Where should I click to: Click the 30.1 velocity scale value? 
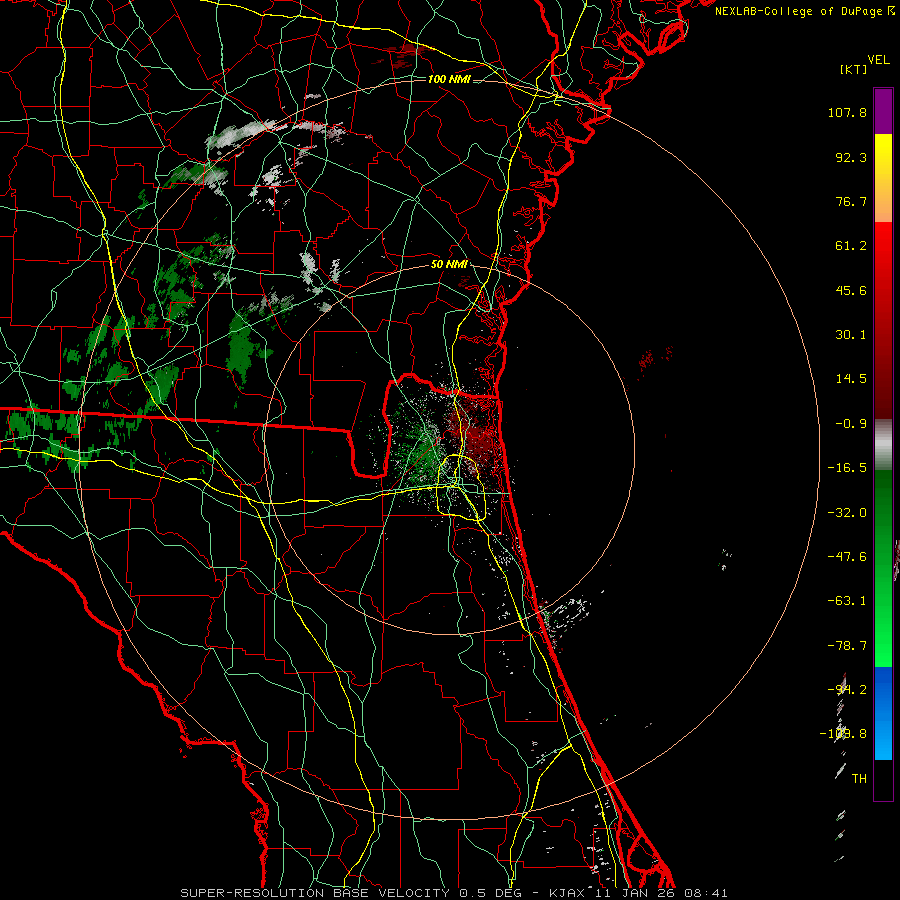pos(851,335)
